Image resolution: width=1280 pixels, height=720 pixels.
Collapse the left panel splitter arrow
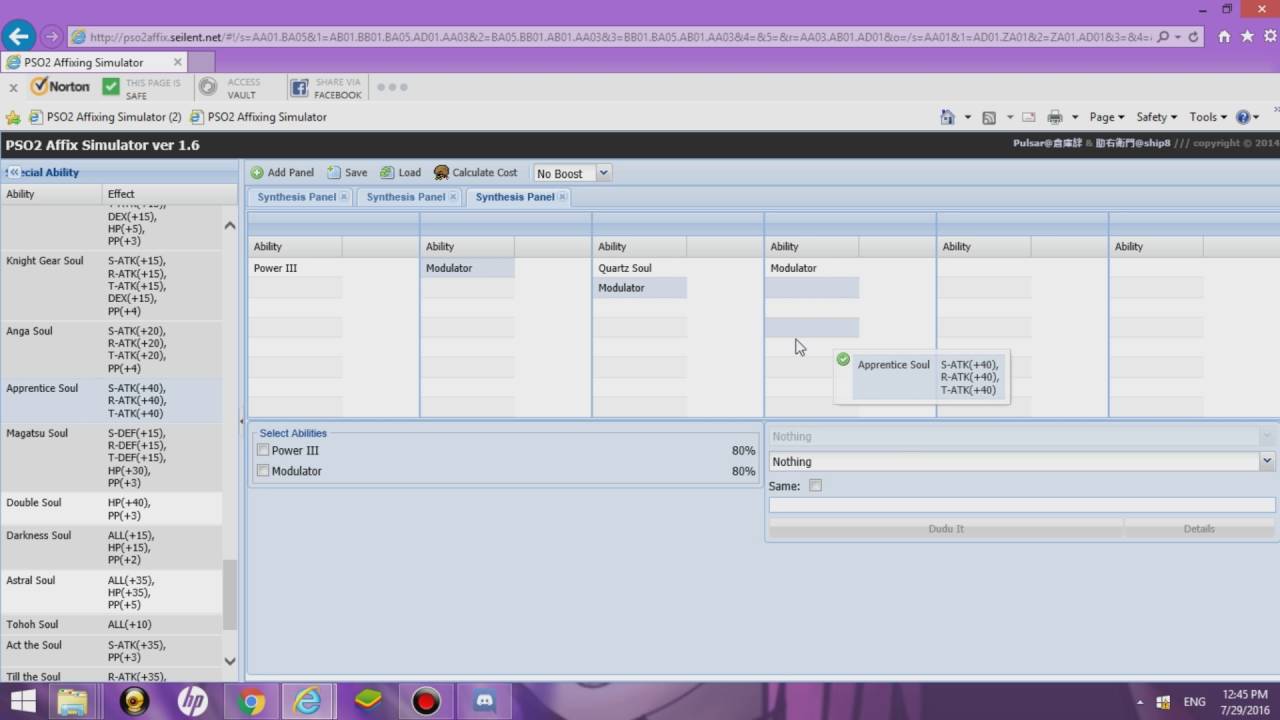point(242,422)
